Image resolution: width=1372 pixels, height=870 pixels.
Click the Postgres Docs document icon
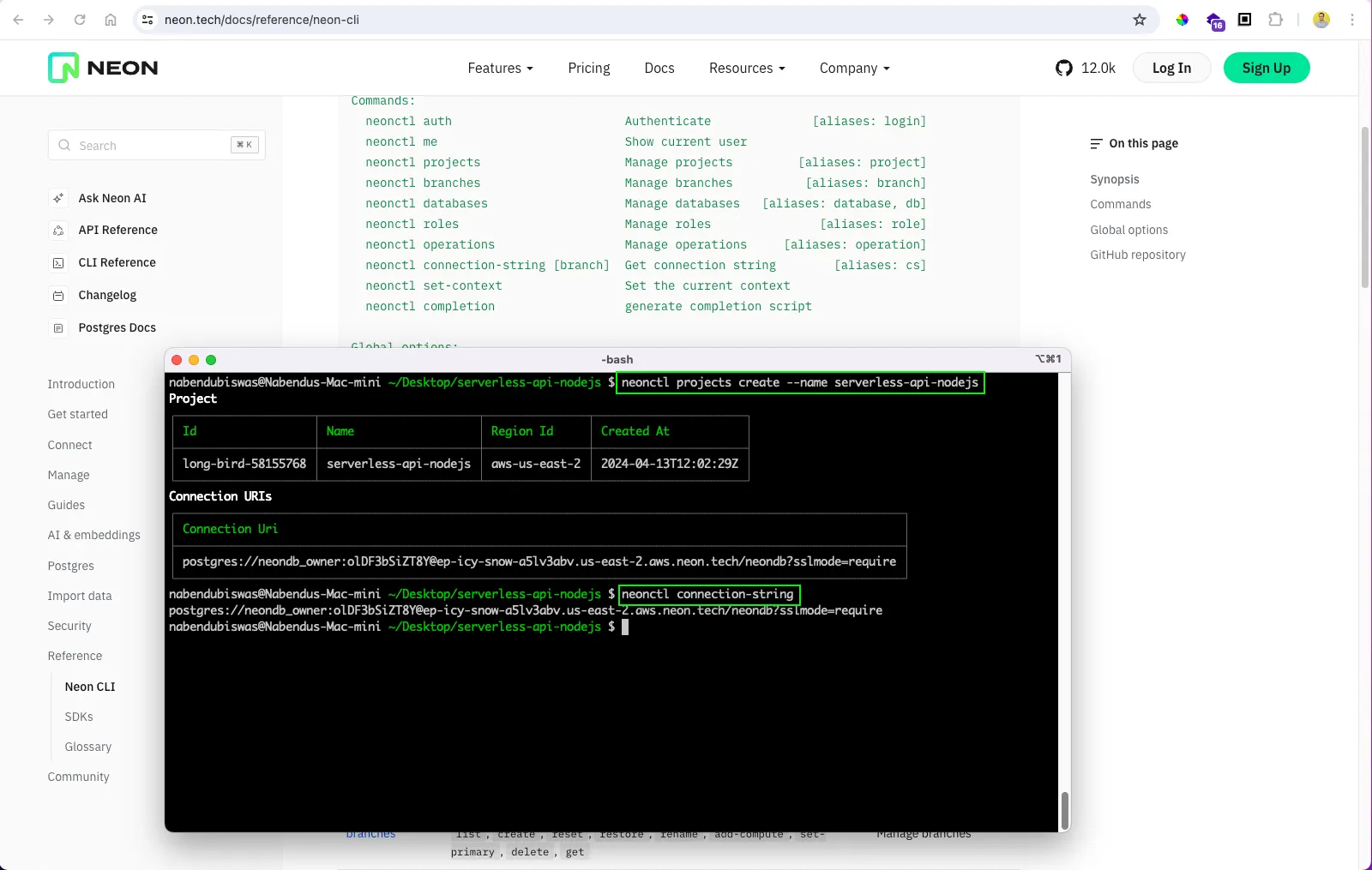pyautogui.click(x=58, y=328)
